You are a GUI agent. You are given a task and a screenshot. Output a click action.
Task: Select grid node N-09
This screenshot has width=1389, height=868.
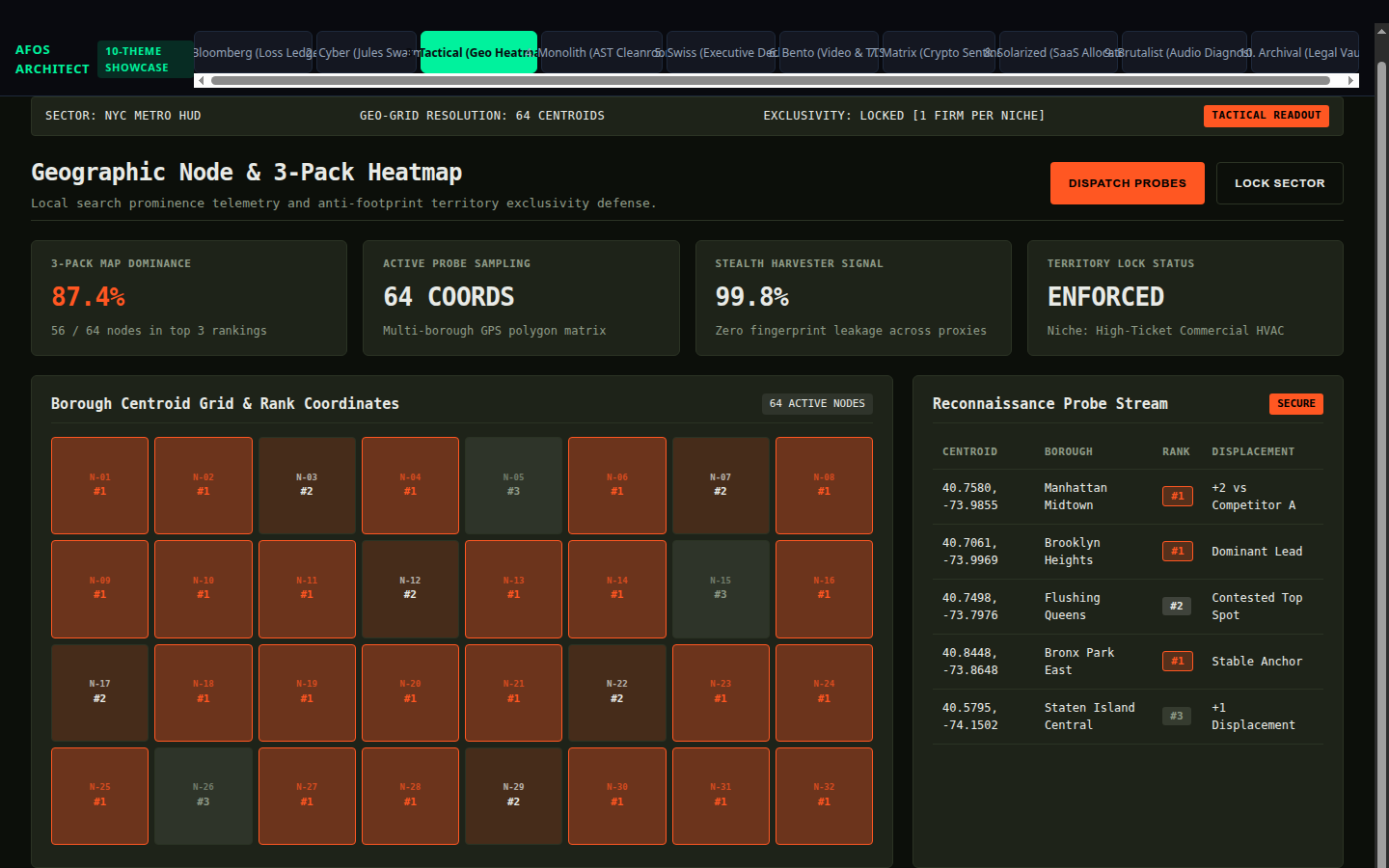click(x=100, y=588)
